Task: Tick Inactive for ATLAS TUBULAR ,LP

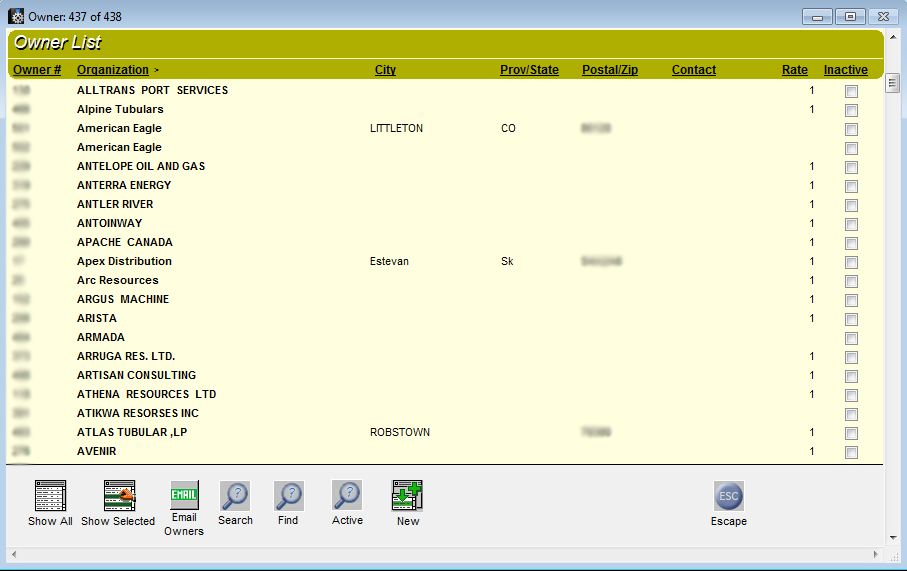Action: [851, 433]
